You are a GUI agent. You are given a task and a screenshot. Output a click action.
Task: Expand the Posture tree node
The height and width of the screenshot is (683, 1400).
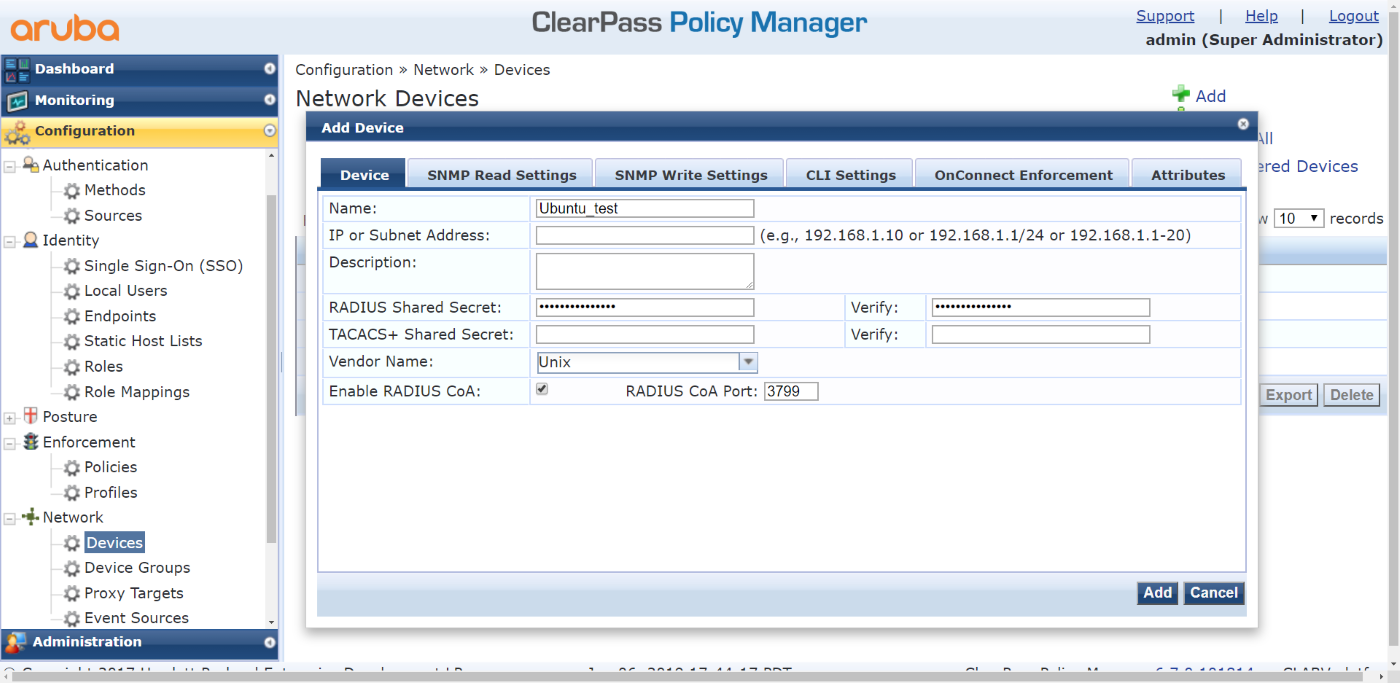[x=10, y=417]
